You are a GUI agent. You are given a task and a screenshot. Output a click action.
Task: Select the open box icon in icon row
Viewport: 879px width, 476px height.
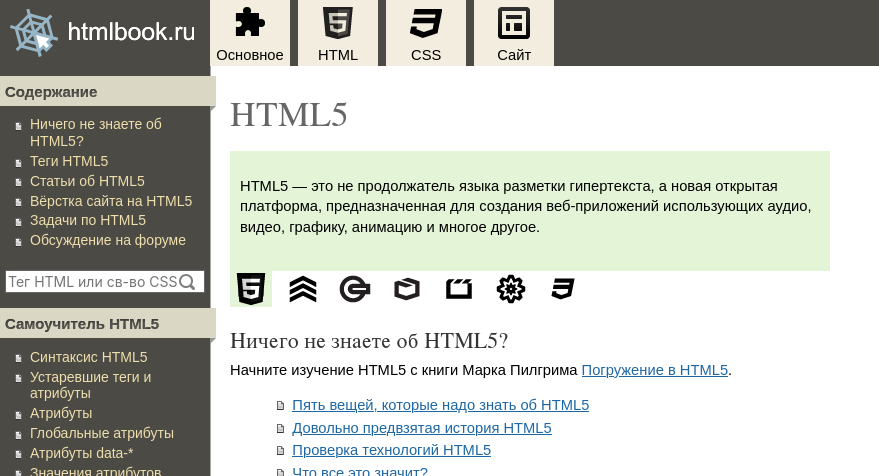point(459,289)
